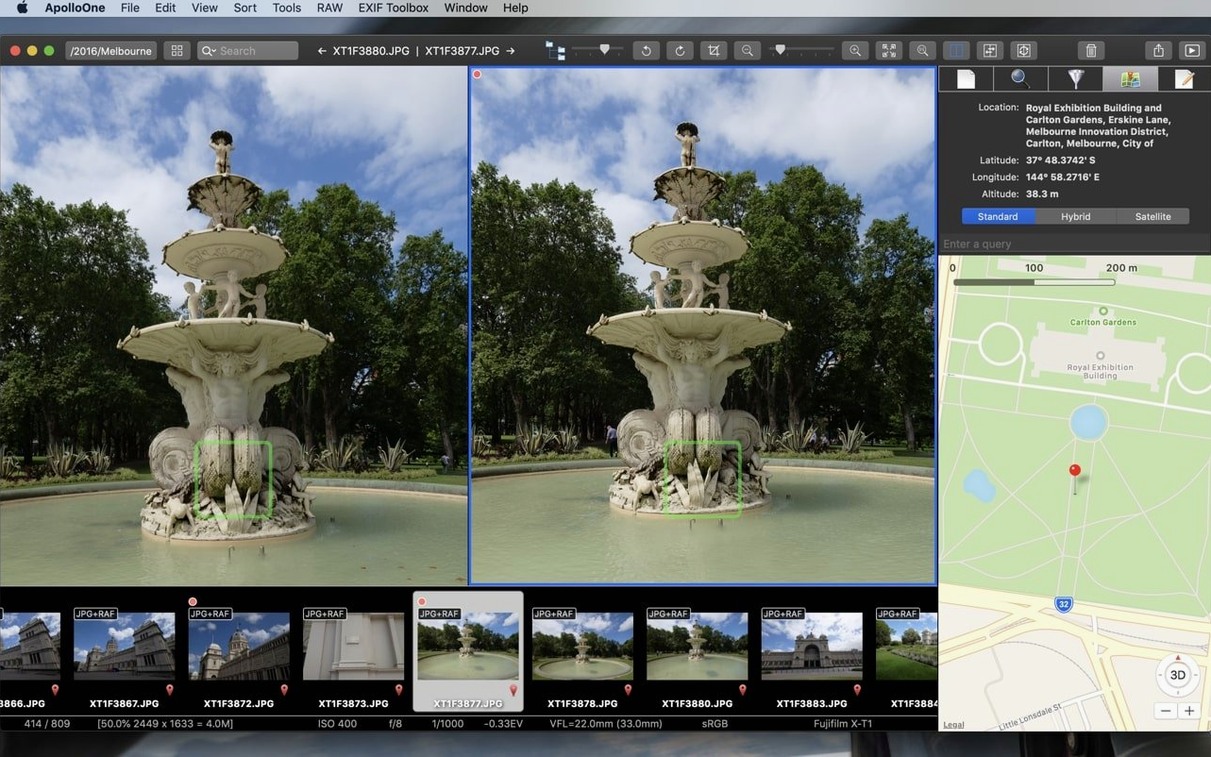Click the map Enter a query field
Viewport: 1211px width, 757px height.
[1074, 244]
